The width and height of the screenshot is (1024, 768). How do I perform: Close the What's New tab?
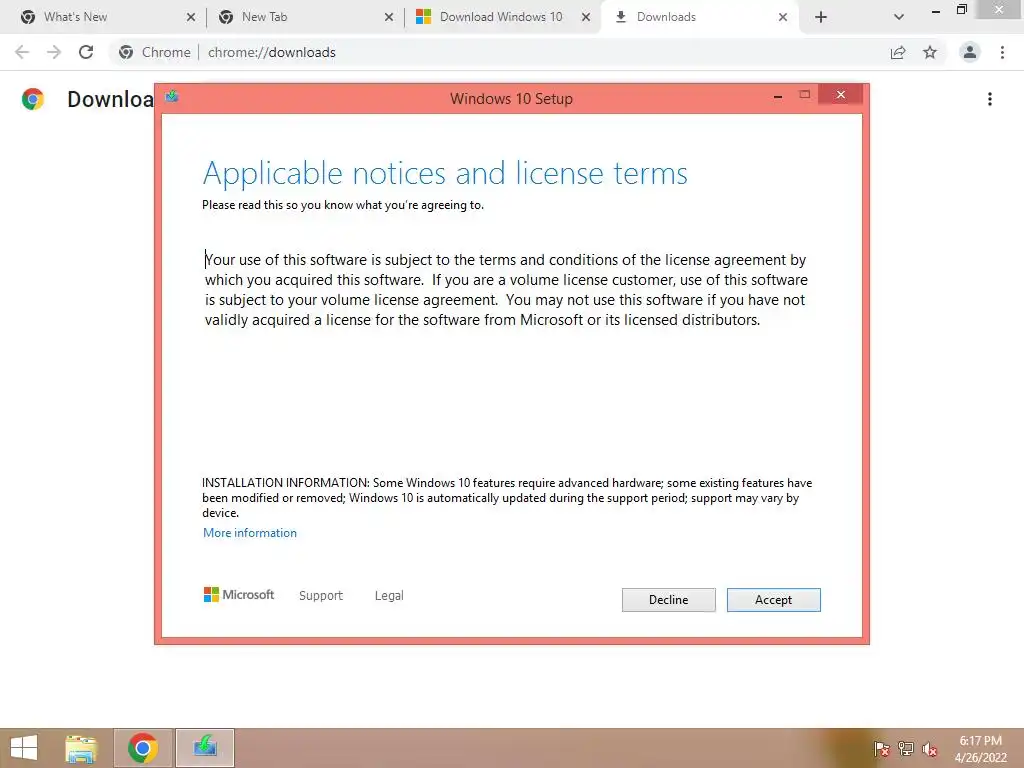[191, 17]
